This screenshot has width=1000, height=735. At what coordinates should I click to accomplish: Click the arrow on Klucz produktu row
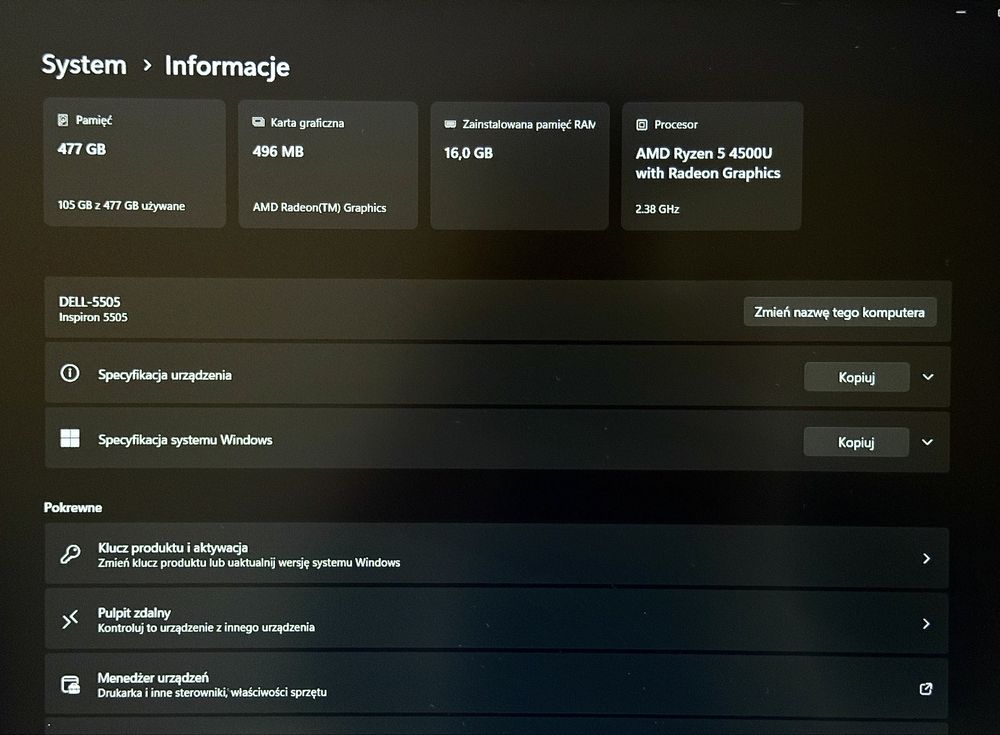pos(927,559)
